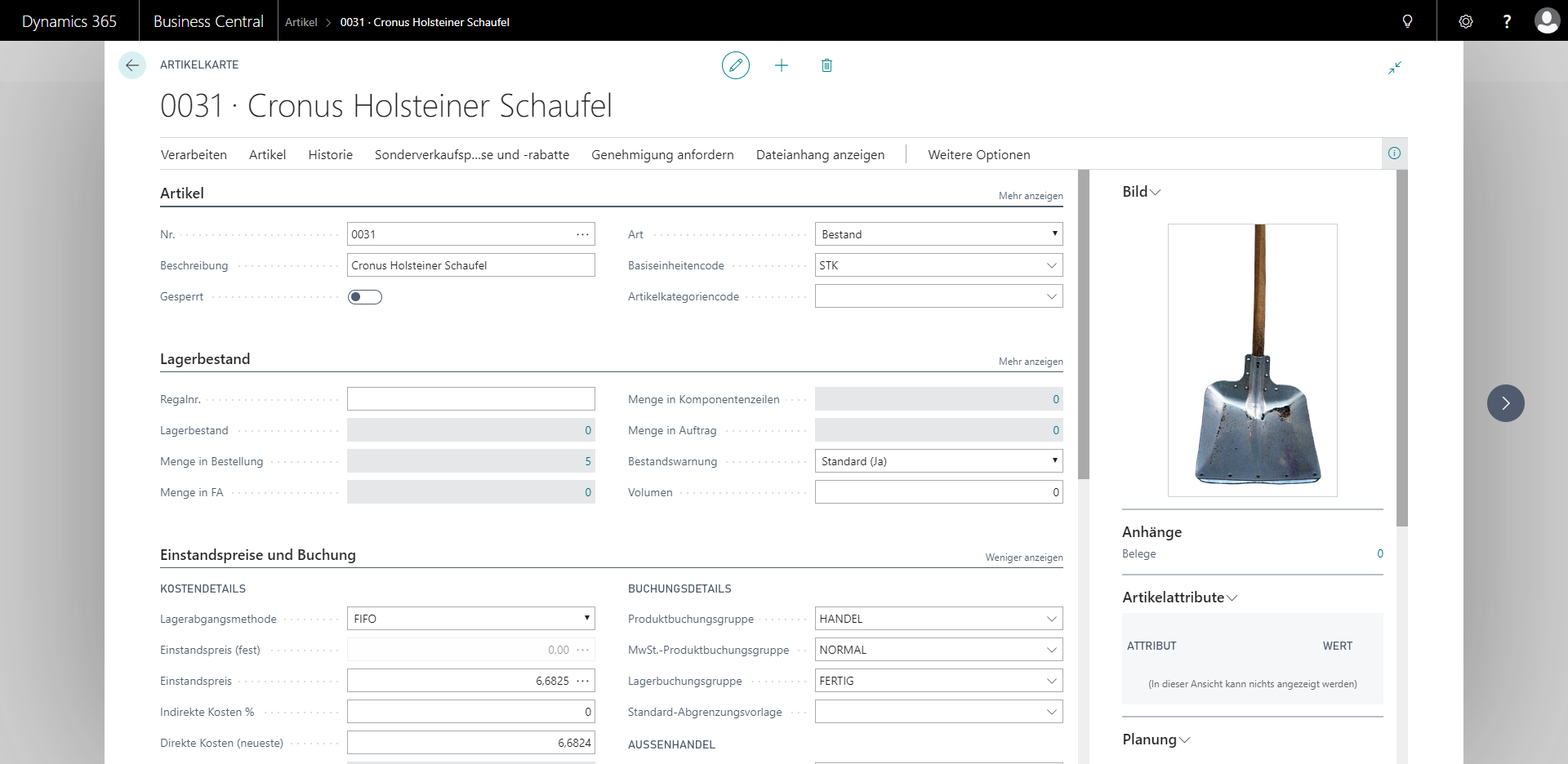Open Standard-Abgrenzungsvorlage dropdown

point(1052,712)
